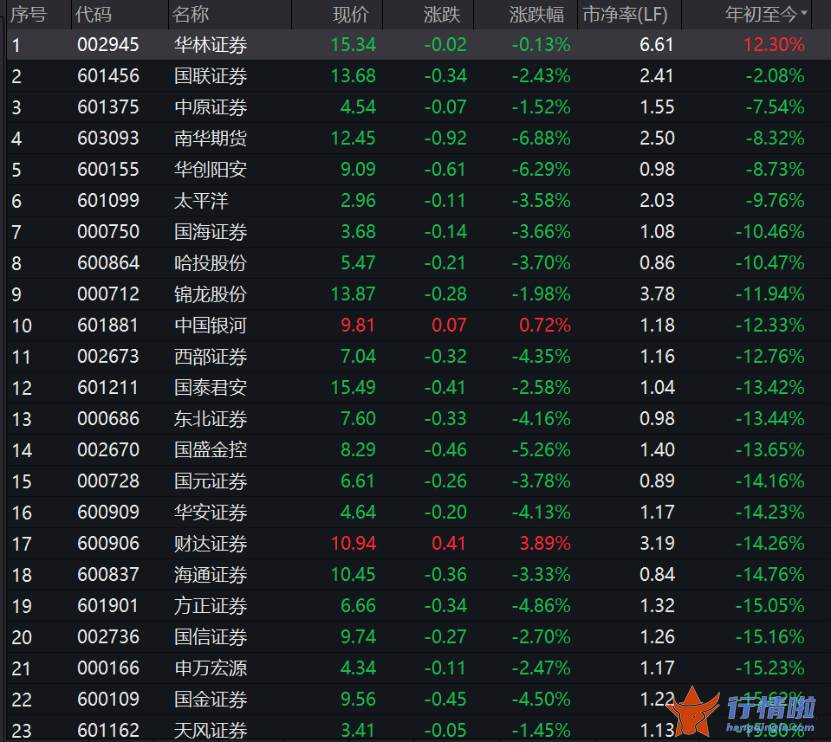The width and height of the screenshot is (831, 742).
Task: Select the 国元证券 stock name
Action: click(210, 481)
